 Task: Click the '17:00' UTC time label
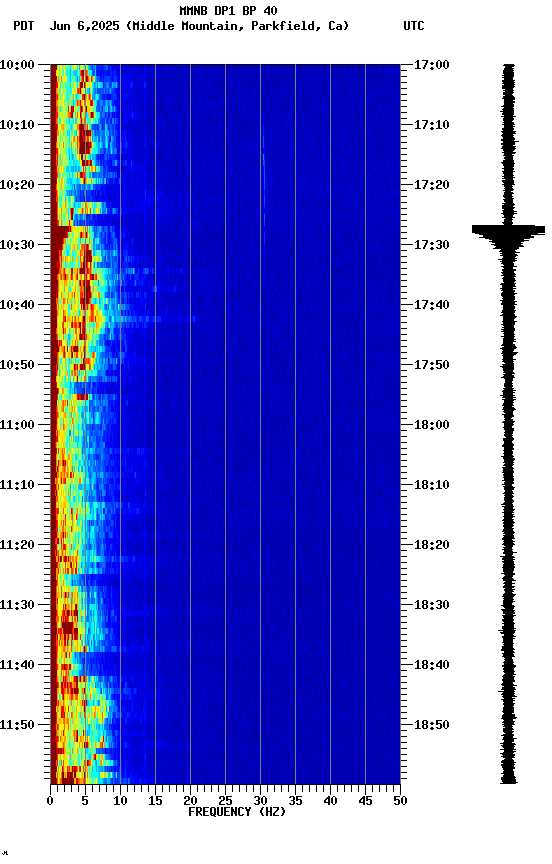pos(432,65)
